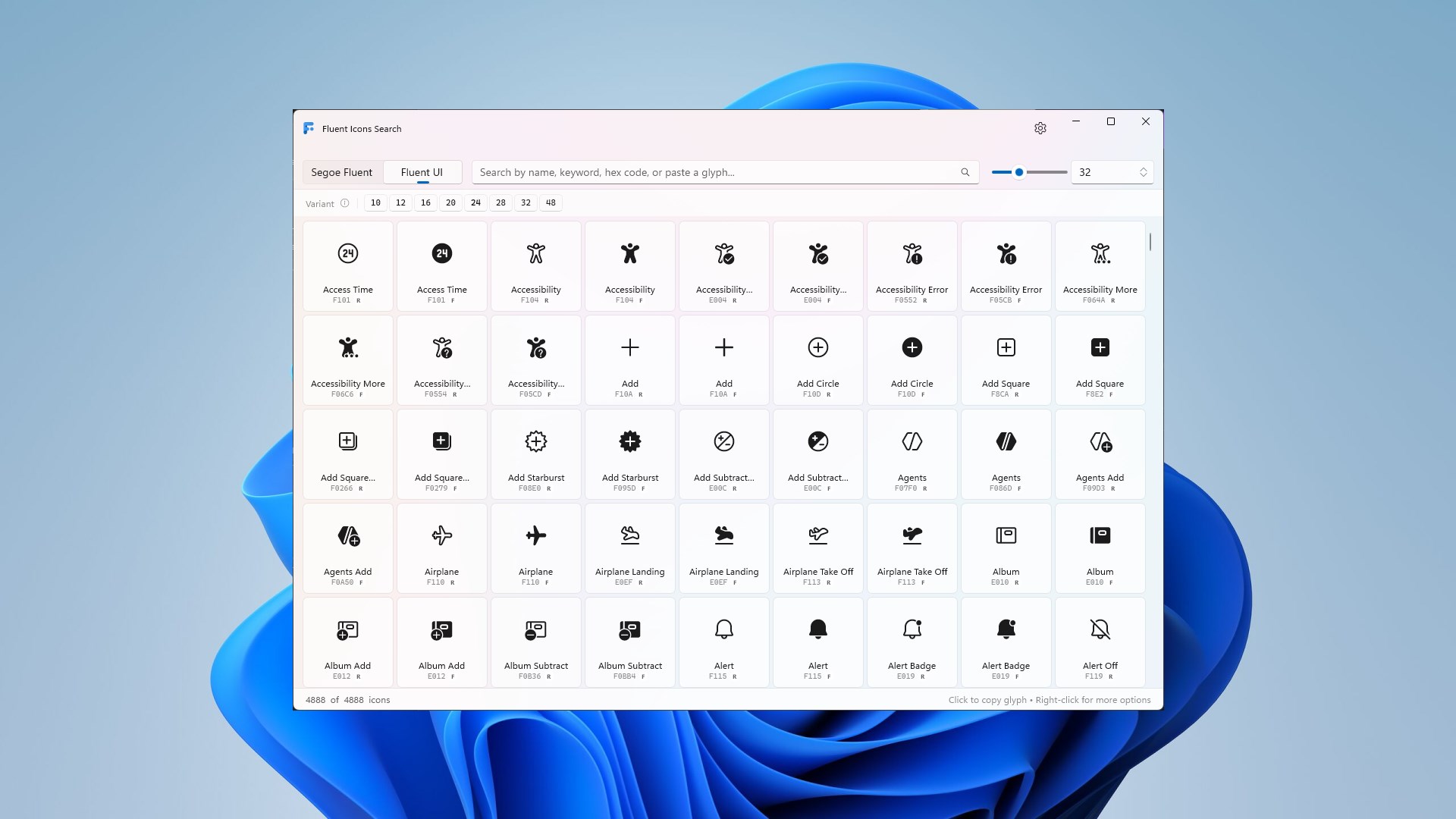
Task: Copy the Alert Off crossed bell glyph
Action: click(x=1100, y=642)
